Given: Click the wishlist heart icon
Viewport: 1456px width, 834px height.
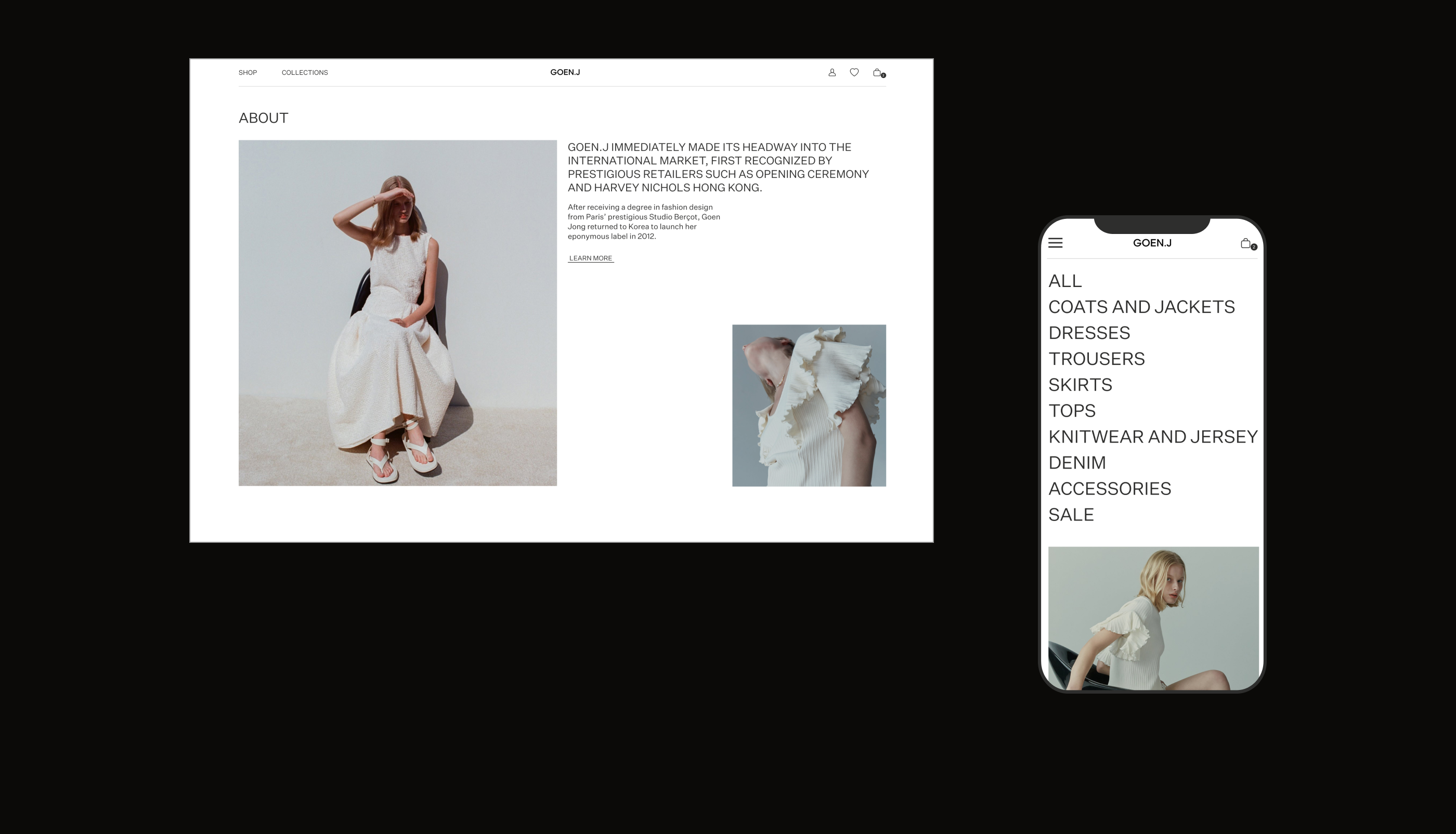Looking at the screenshot, I should point(854,72).
